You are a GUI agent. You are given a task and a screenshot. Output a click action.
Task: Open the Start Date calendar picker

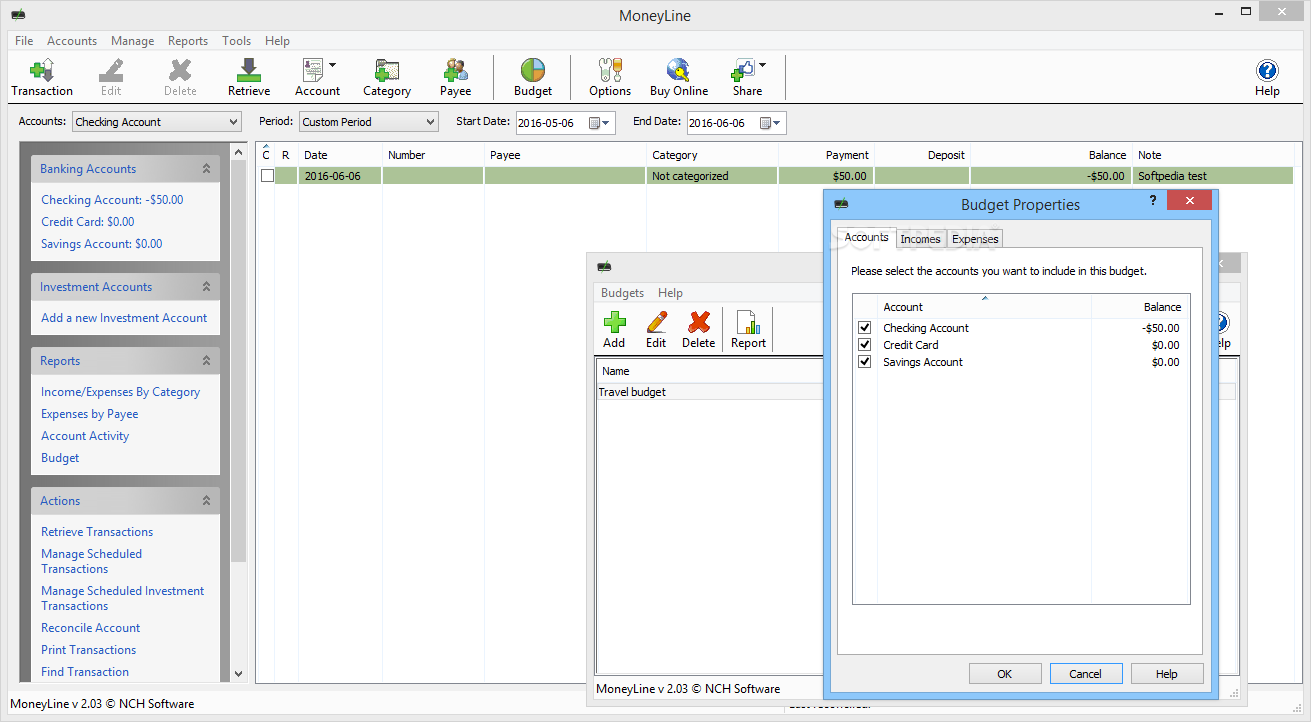pyautogui.click(x=600, y=123)
